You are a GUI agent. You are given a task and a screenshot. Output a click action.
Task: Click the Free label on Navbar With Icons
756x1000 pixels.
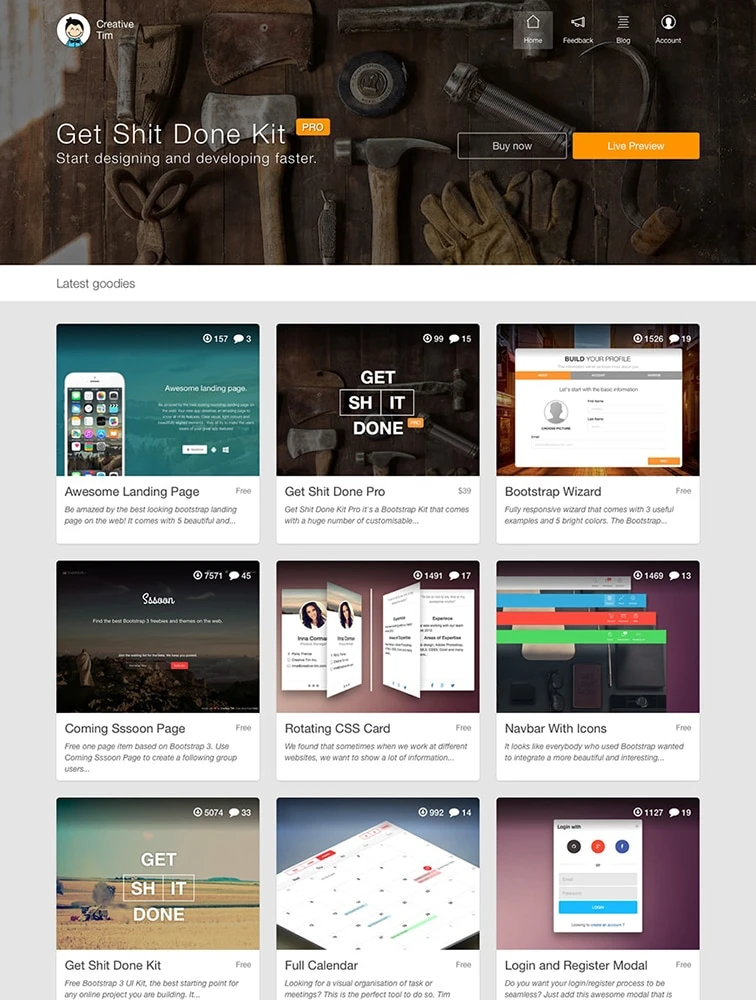[x=683, y=728]
